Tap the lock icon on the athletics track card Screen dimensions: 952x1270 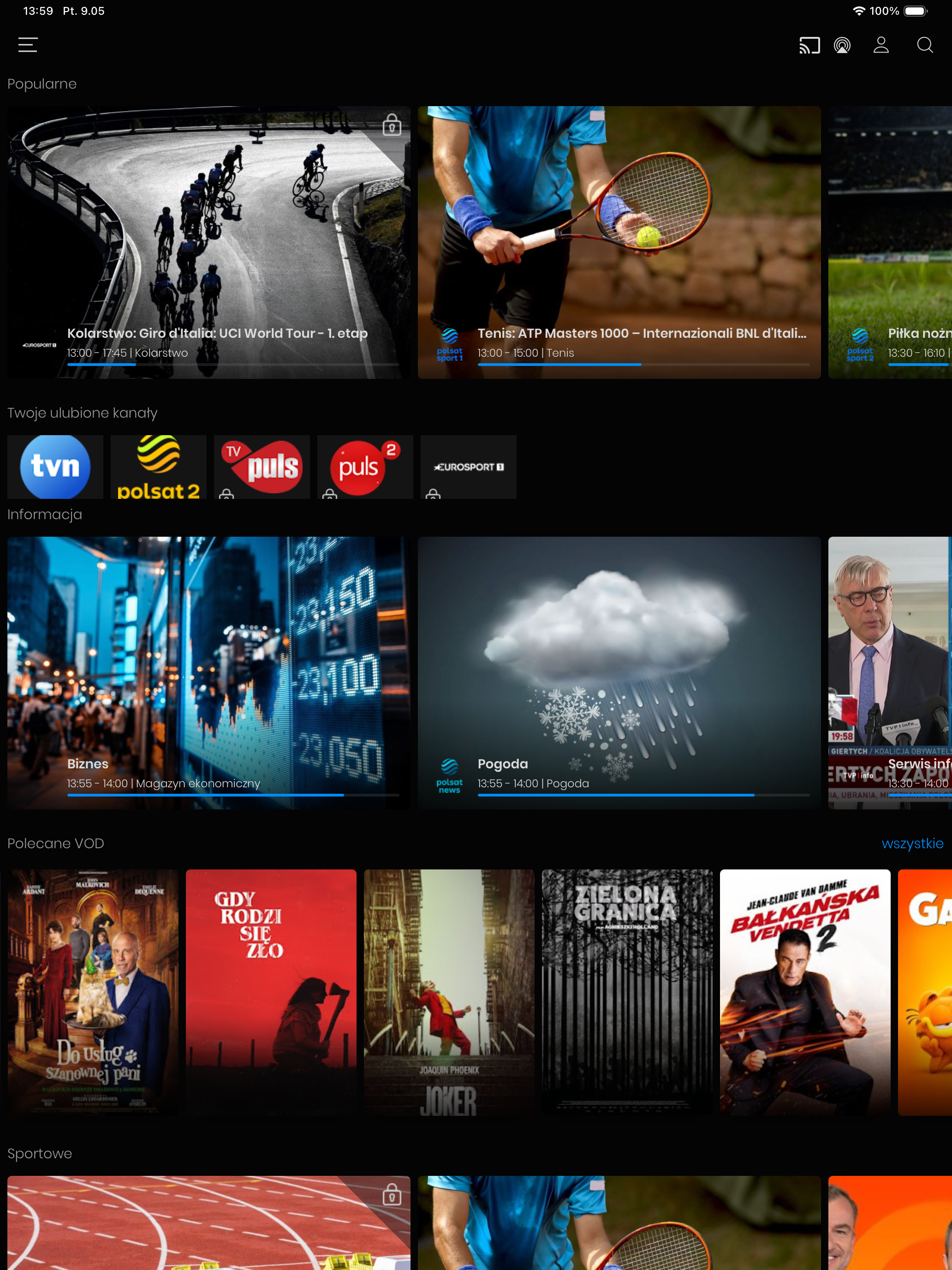(x=391, y=1194)
